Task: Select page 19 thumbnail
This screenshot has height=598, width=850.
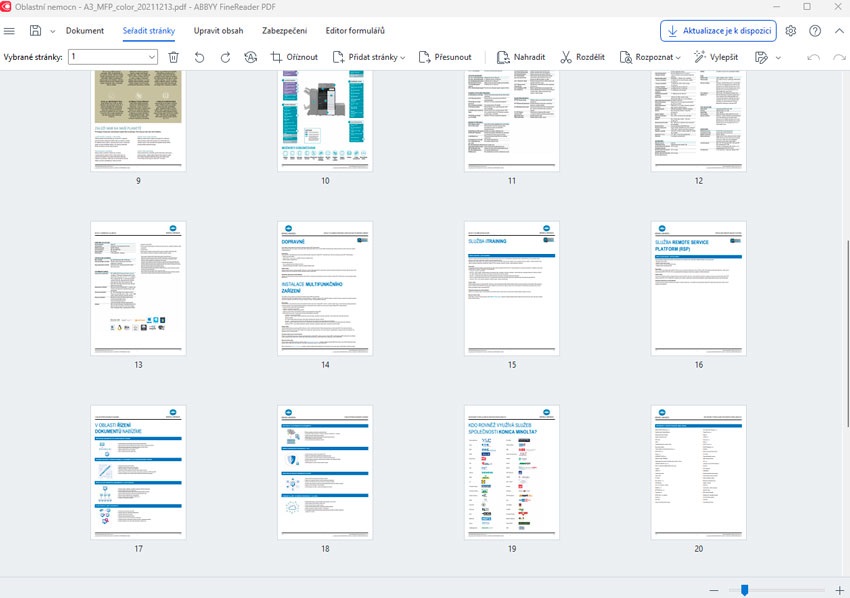Action: tap(512, 472)
